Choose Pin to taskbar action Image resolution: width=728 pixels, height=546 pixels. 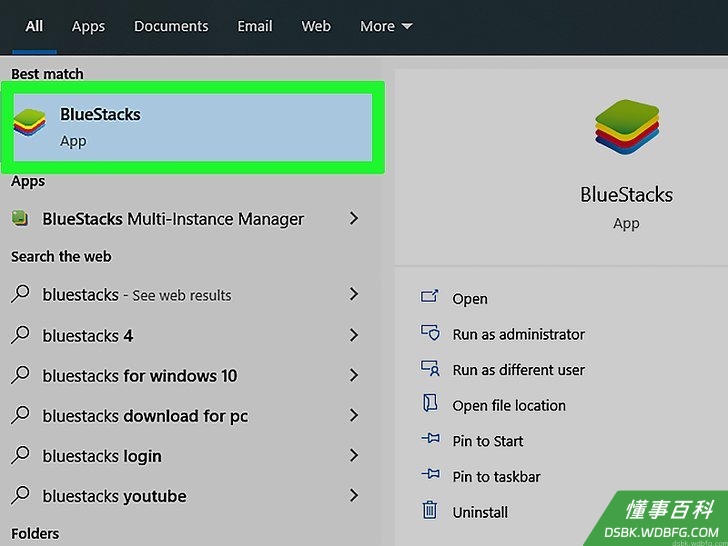coord(496,477)
